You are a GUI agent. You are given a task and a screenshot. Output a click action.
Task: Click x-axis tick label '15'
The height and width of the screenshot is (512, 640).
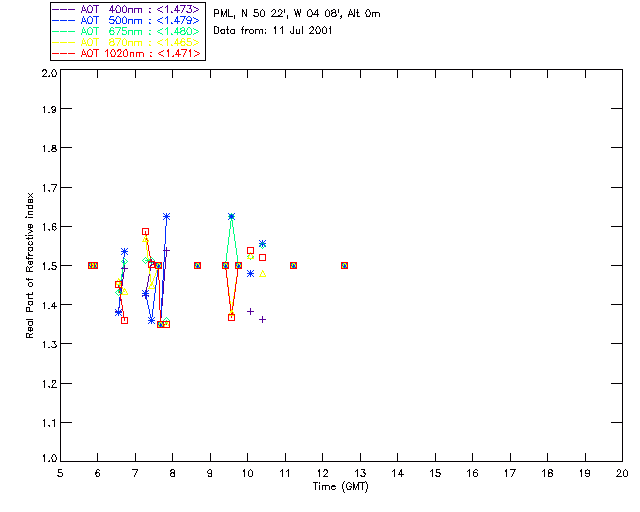435,473
